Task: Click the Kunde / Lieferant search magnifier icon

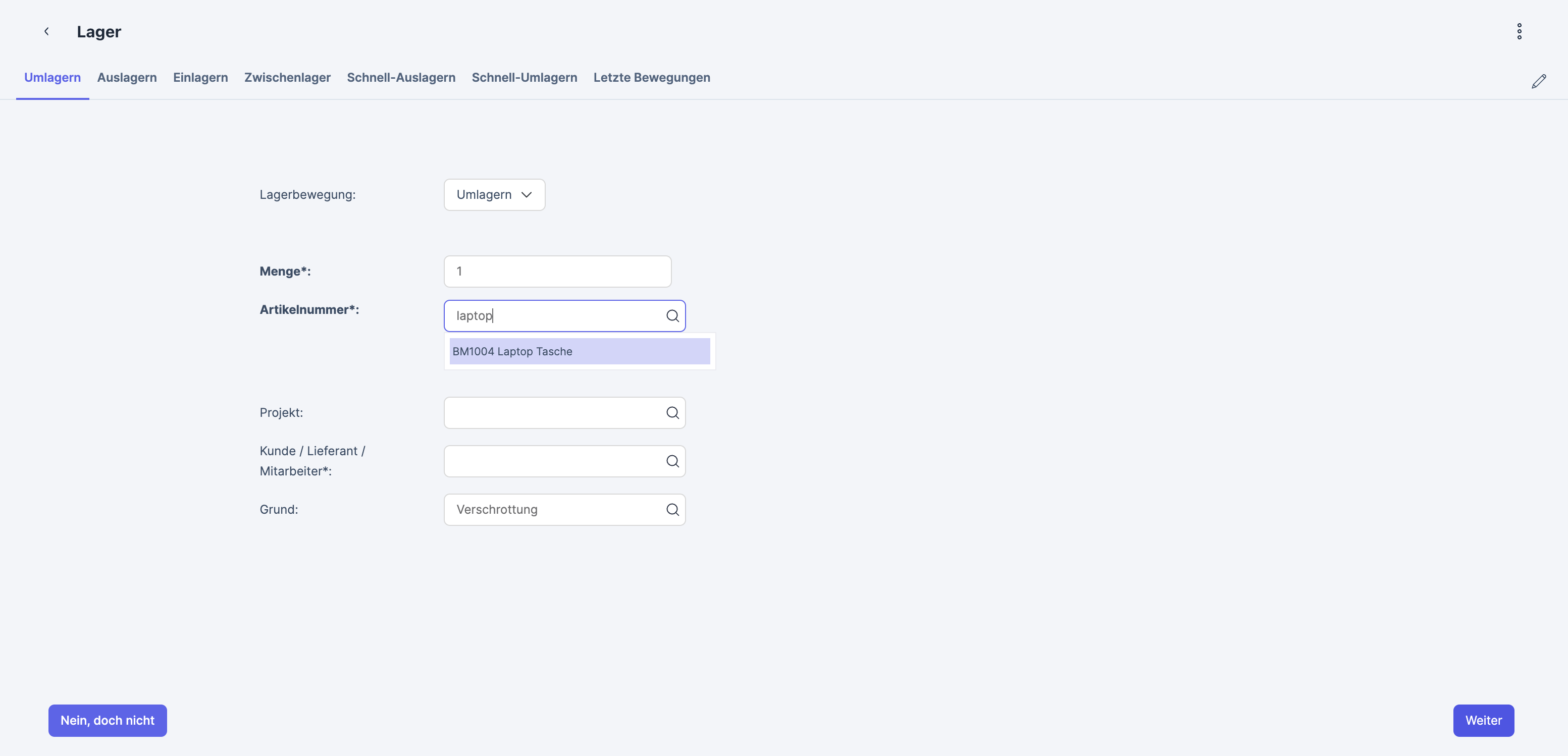Action: pos(672,461)
